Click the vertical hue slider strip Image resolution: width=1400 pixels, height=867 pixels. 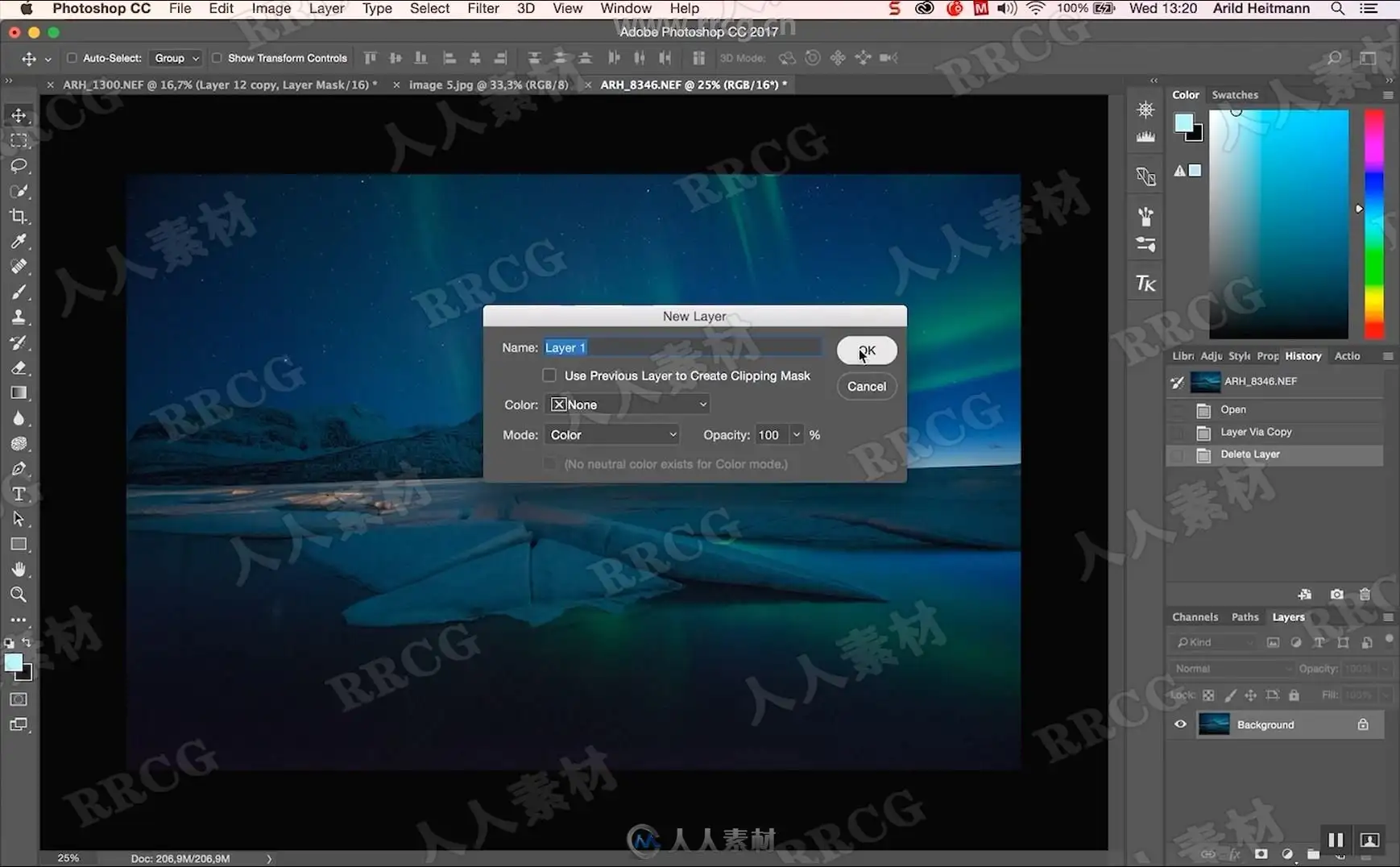1373,224
